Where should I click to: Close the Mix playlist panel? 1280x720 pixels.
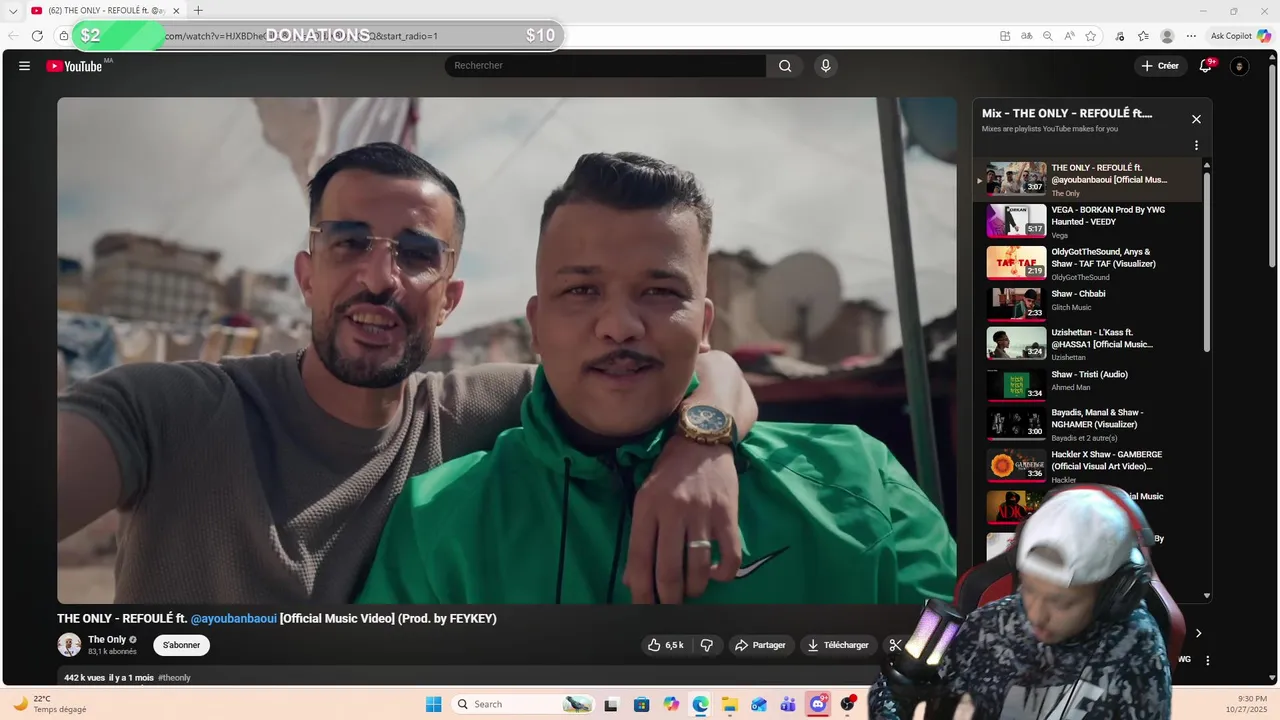(x=1196, y=119)
